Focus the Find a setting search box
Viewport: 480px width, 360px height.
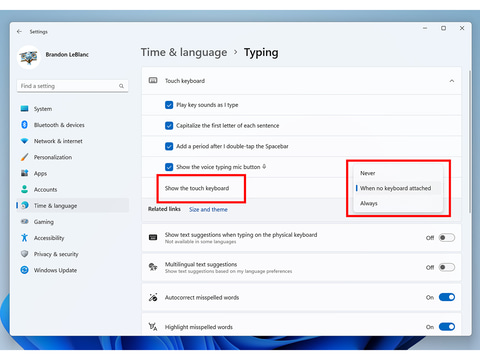tap(72, 86)
